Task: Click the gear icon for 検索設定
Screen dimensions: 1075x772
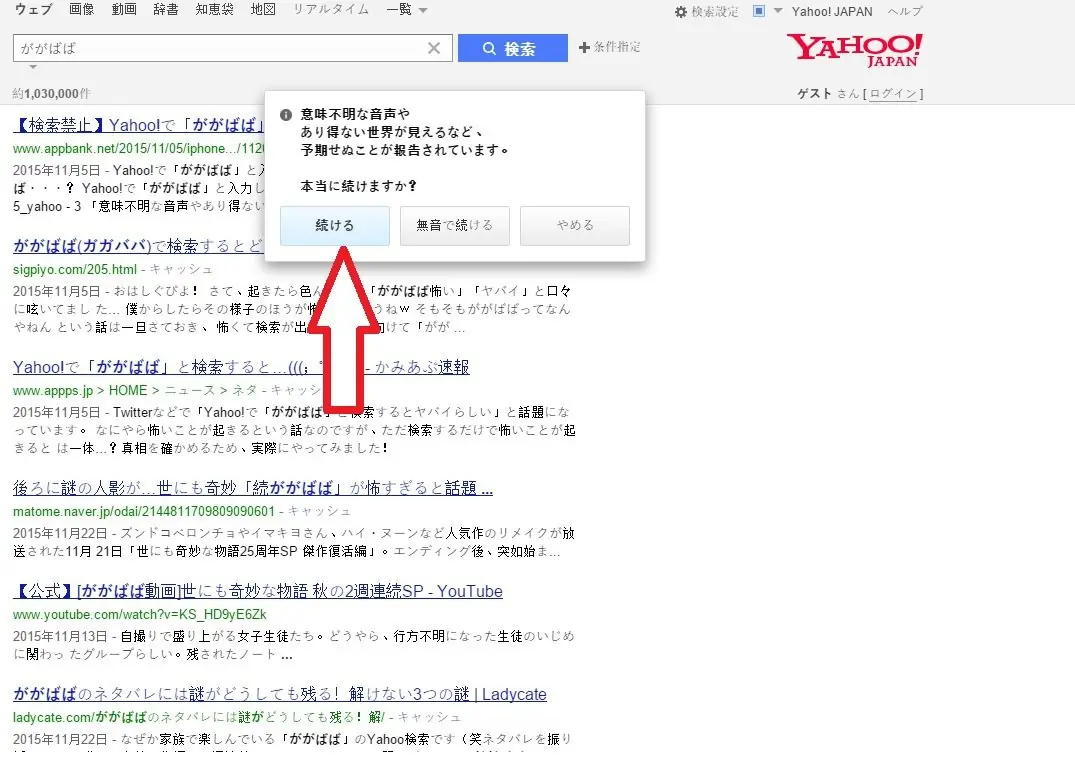Action: 681,12
